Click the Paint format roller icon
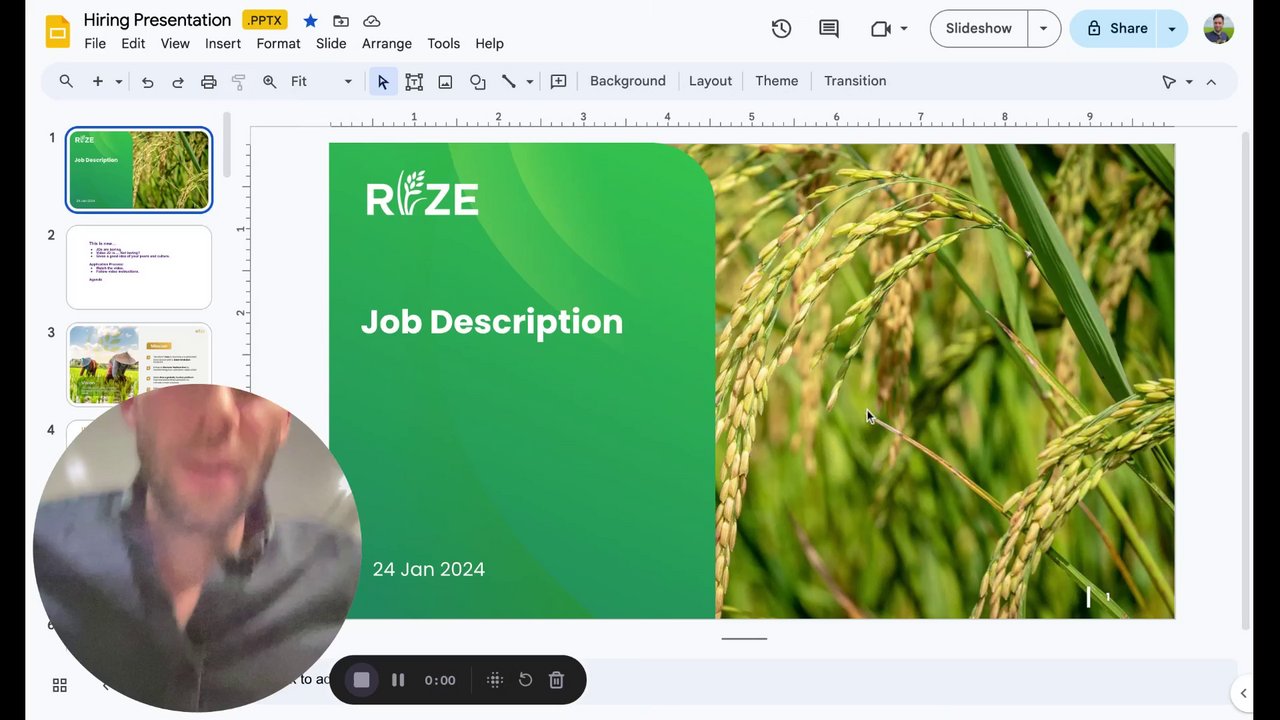The height and width of the screenshot is (720, 1280). 238,81
